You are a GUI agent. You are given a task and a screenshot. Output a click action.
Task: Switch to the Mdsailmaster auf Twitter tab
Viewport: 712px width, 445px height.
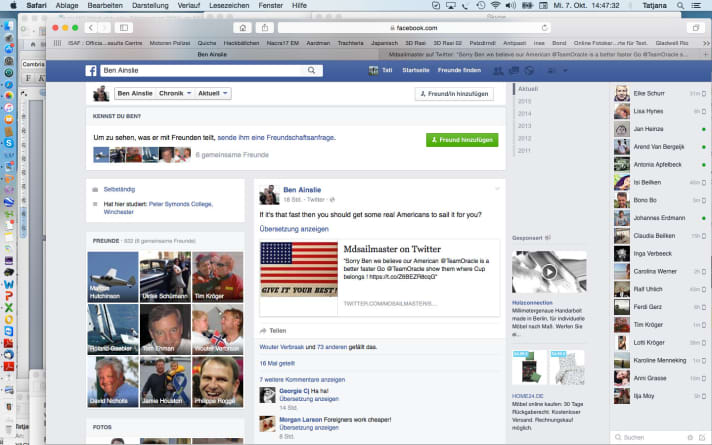coord(538,54)
